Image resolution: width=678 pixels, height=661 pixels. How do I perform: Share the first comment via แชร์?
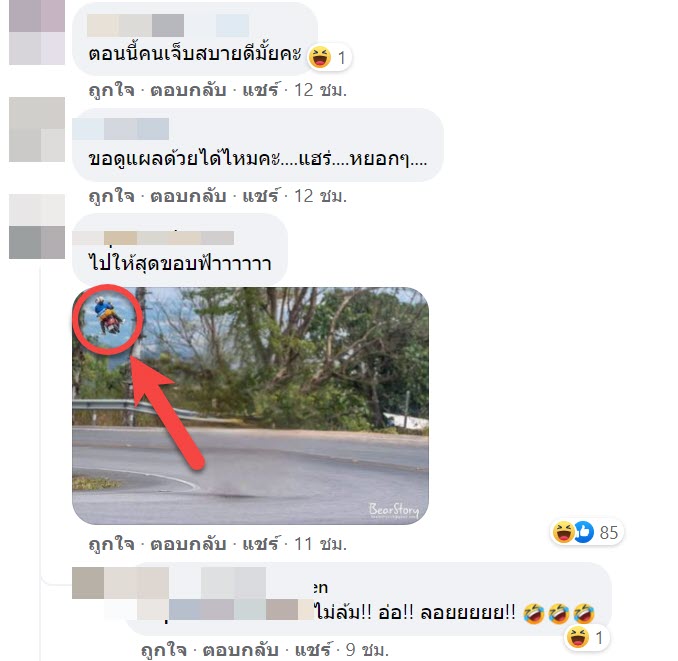(261, 90)
